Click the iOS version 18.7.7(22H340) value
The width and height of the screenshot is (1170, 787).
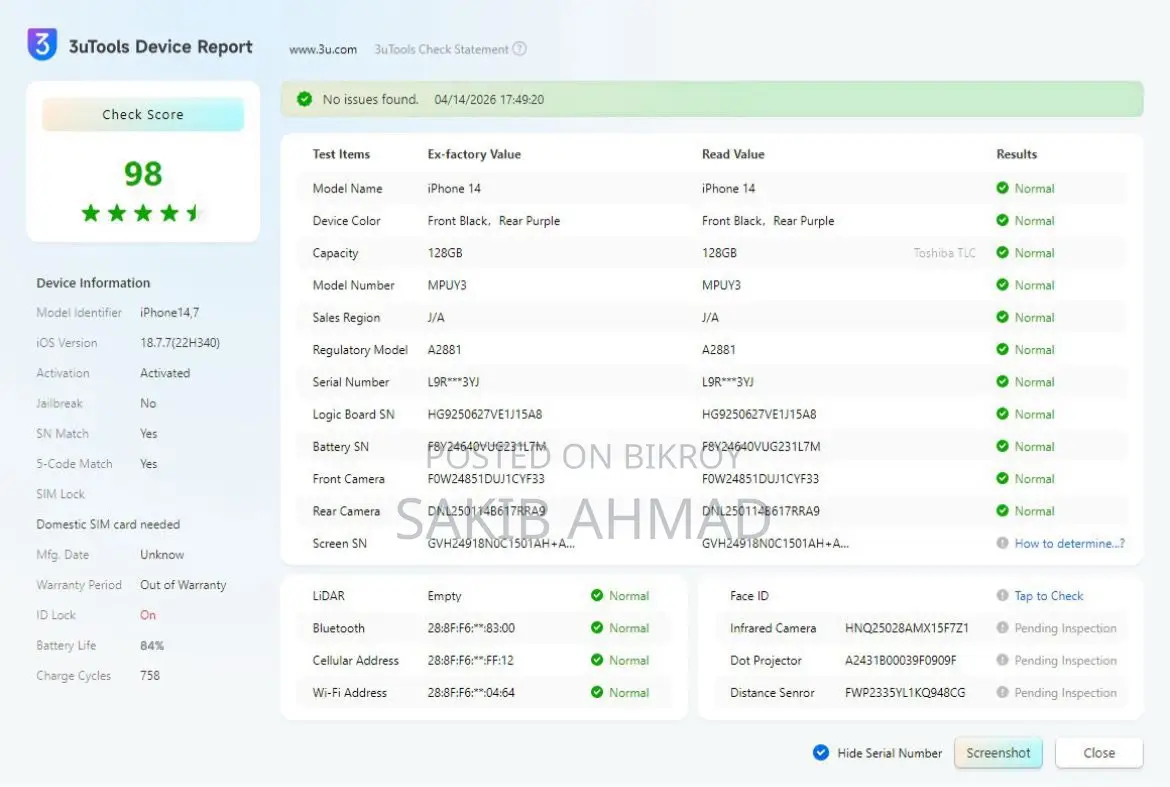click(180, 342)
